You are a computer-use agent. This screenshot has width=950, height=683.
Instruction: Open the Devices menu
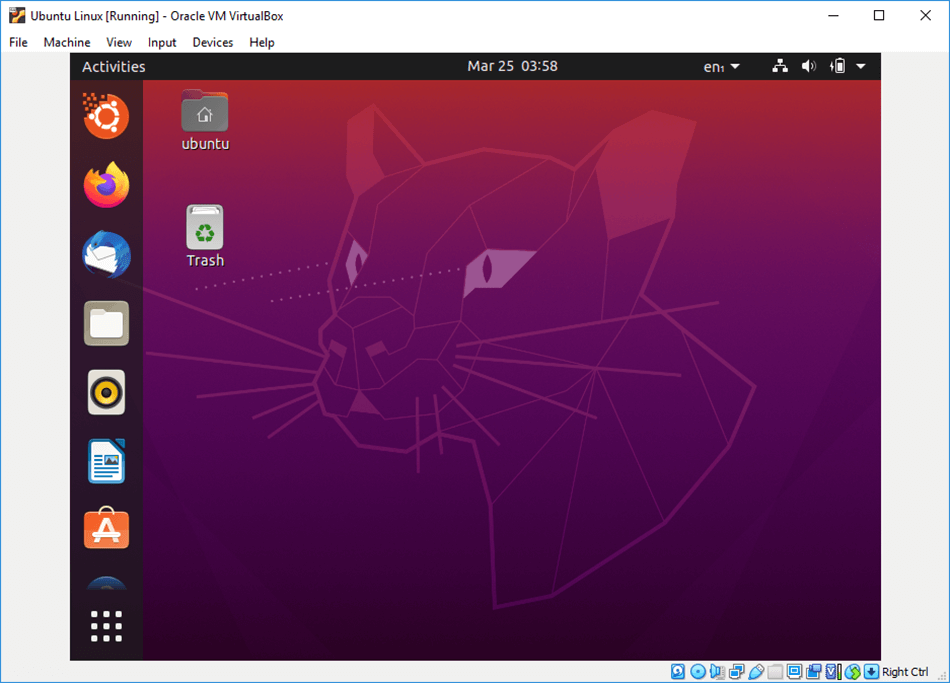(213, 42)
